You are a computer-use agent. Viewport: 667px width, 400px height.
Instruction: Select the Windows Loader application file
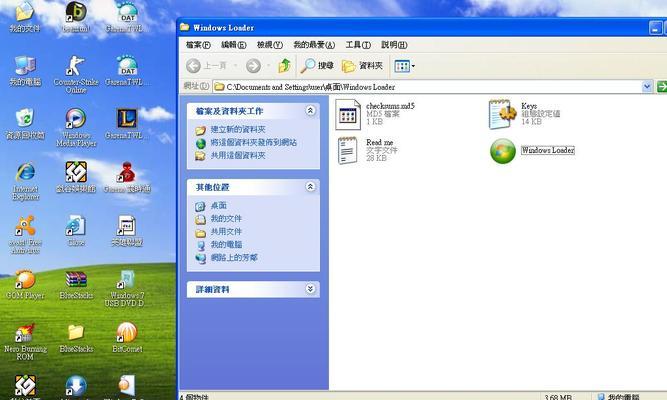532,150
